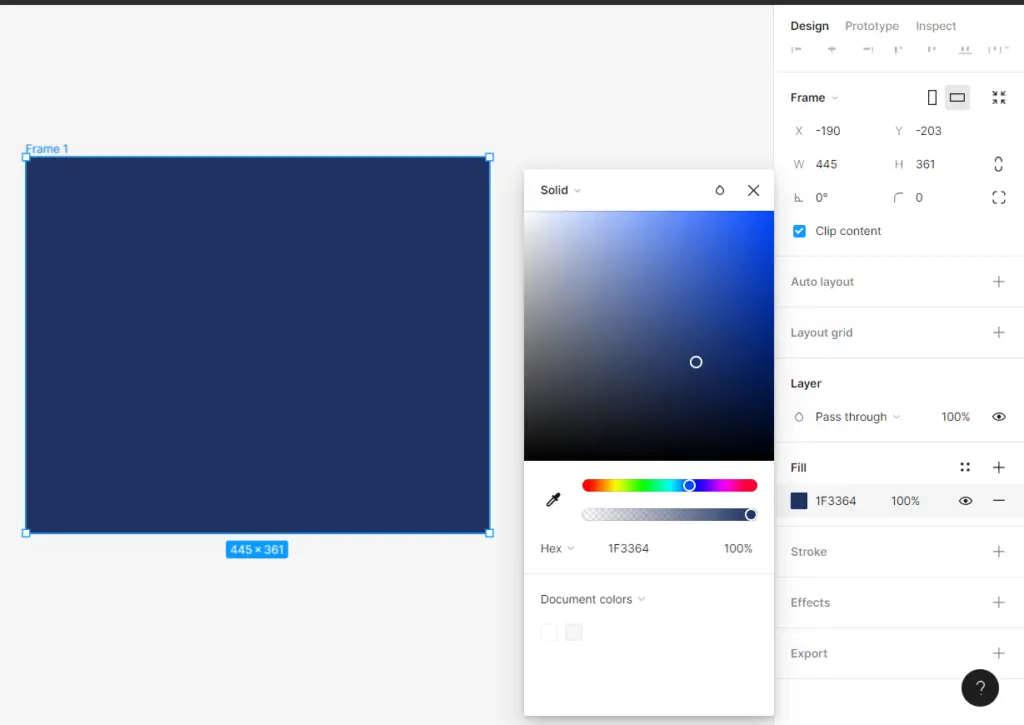Click the align right icon
The height and width of the screenshot is (725, 1024).
[x=867, y=50]
